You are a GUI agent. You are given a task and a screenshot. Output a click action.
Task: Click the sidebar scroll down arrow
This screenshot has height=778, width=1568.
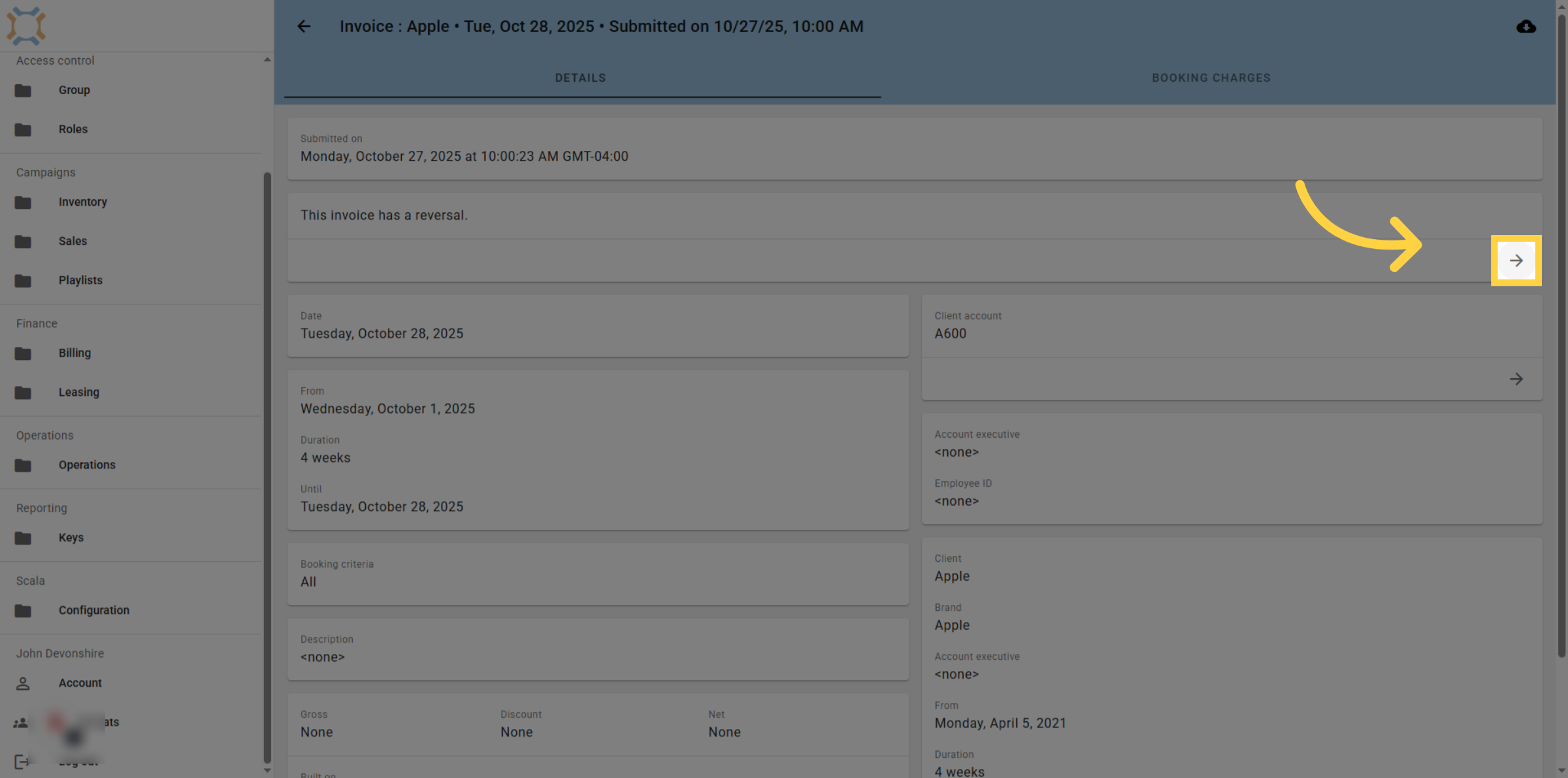pyautogui.click(x=267, y=770)
